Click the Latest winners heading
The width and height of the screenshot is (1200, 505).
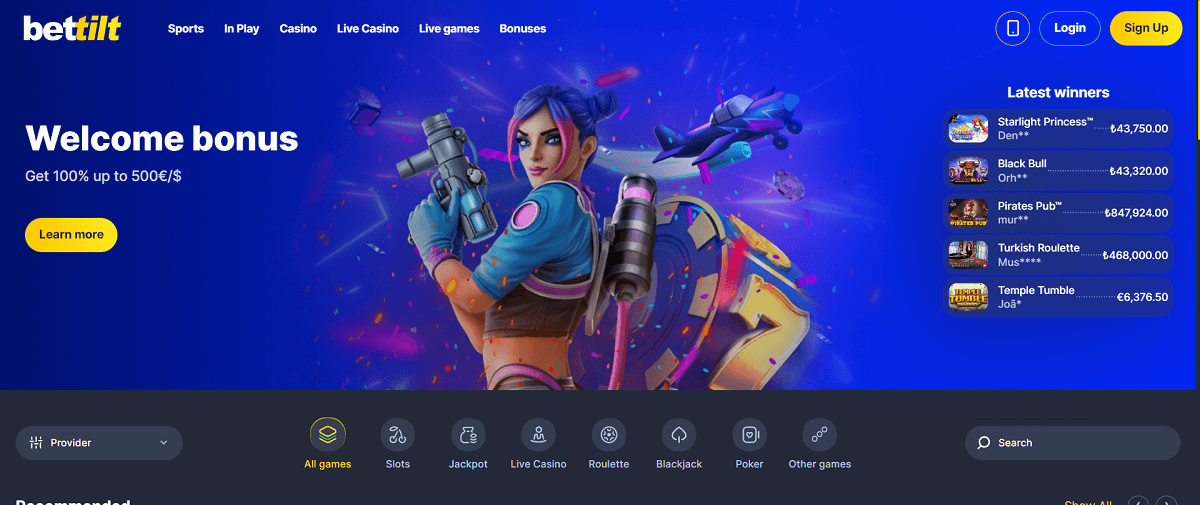[1058, 92]
